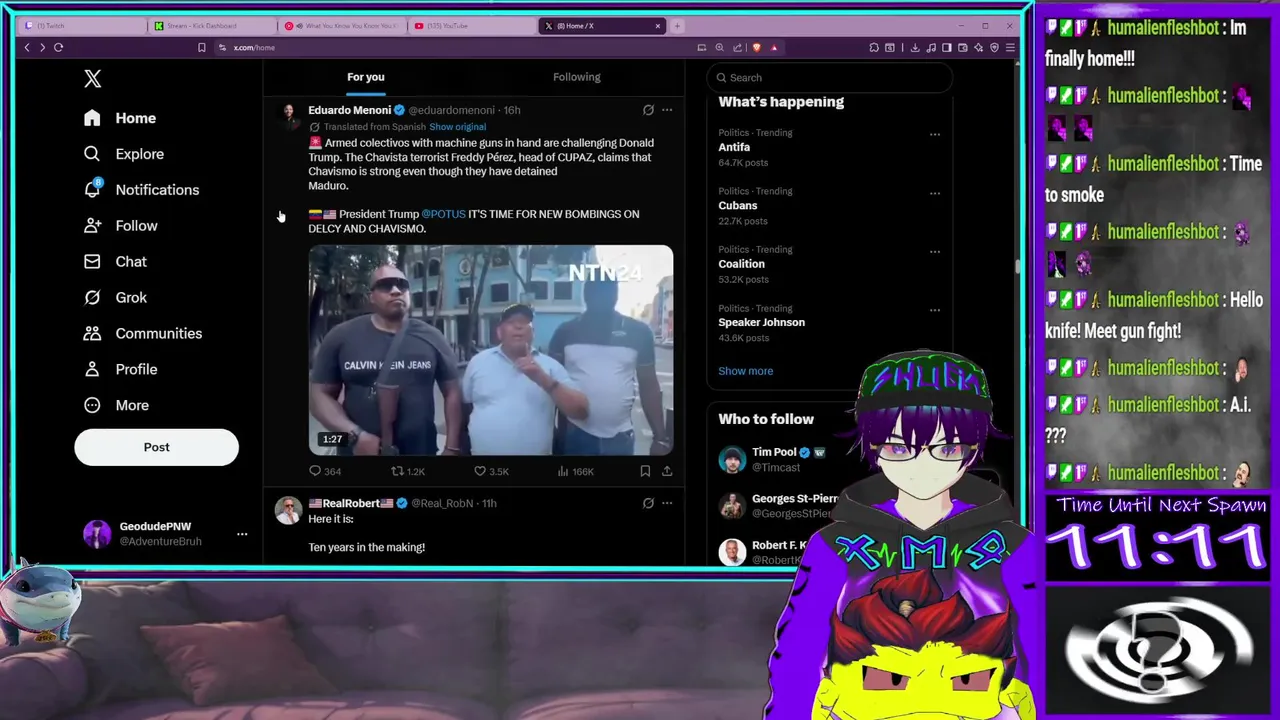
Task: Switch to What You Know tab
Action: click(341, 26)
